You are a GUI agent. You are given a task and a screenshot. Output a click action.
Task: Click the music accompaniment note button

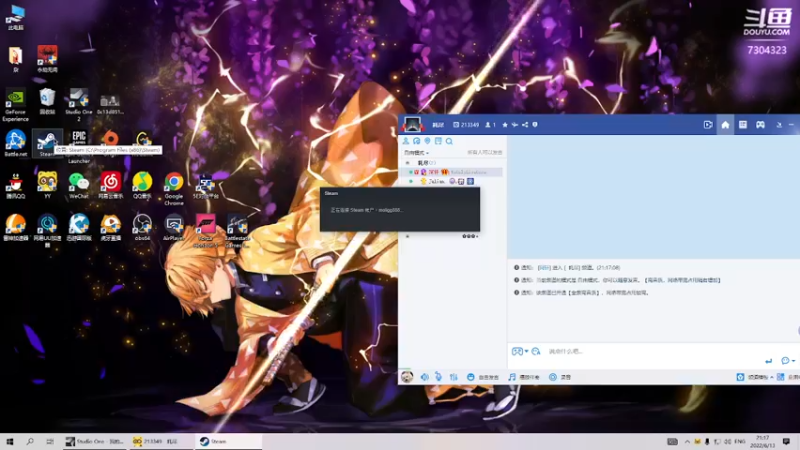pyautogui.click(x=524, y=377)
